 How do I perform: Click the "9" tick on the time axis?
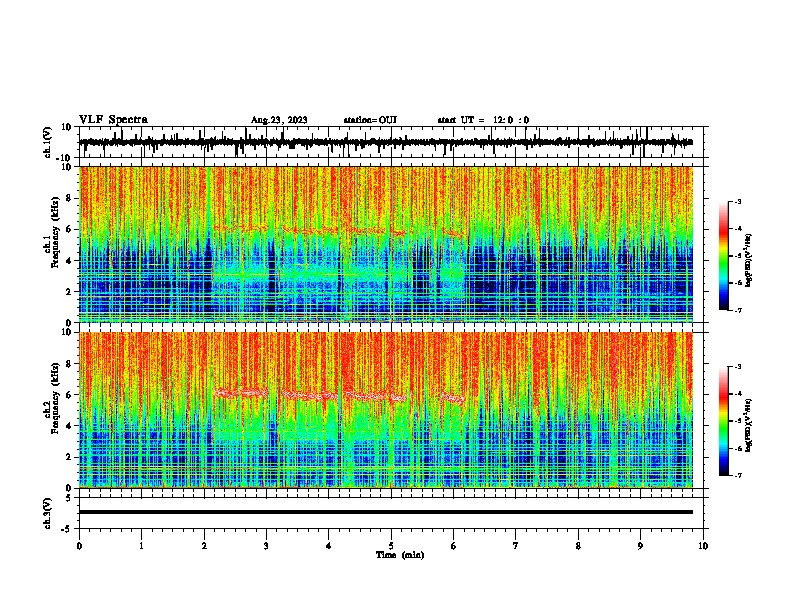640,546
